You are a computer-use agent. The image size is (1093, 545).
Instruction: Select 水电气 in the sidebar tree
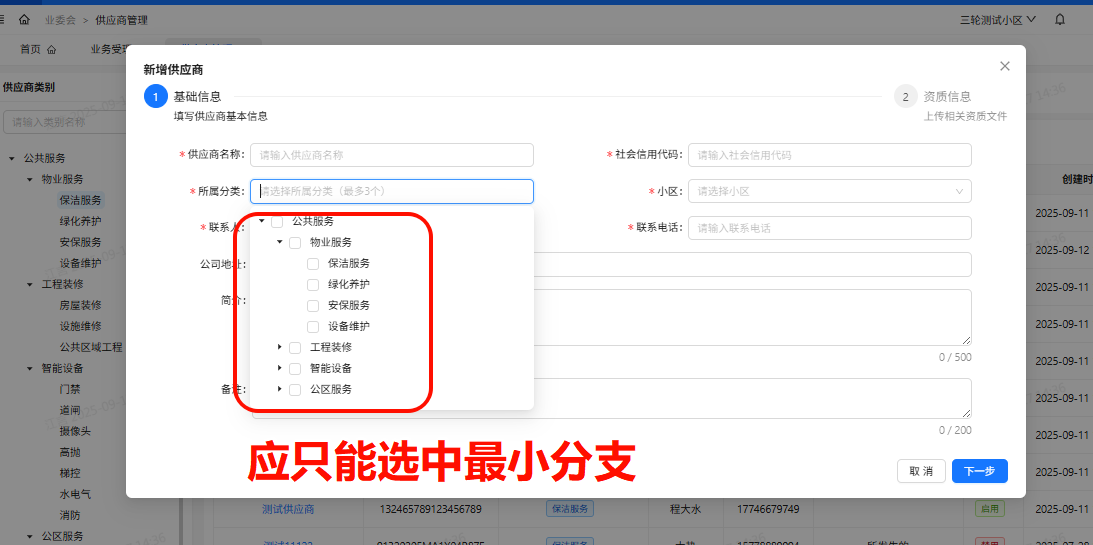coord(75,494)
